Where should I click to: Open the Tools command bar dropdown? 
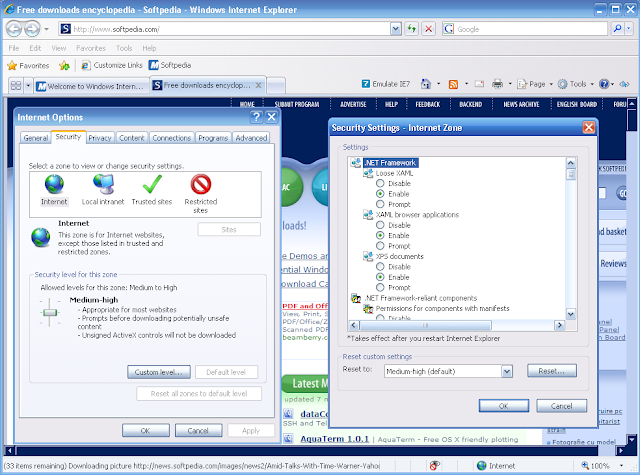tap(592, 84)
